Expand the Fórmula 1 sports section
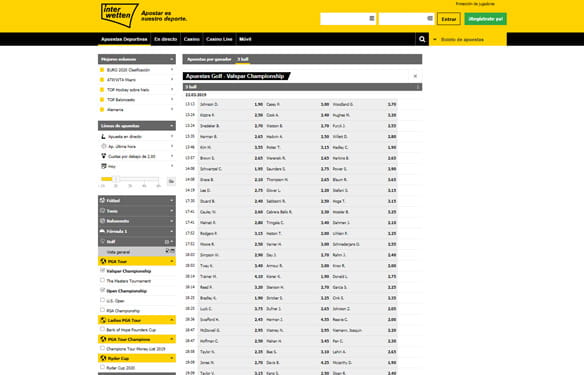 171,231
